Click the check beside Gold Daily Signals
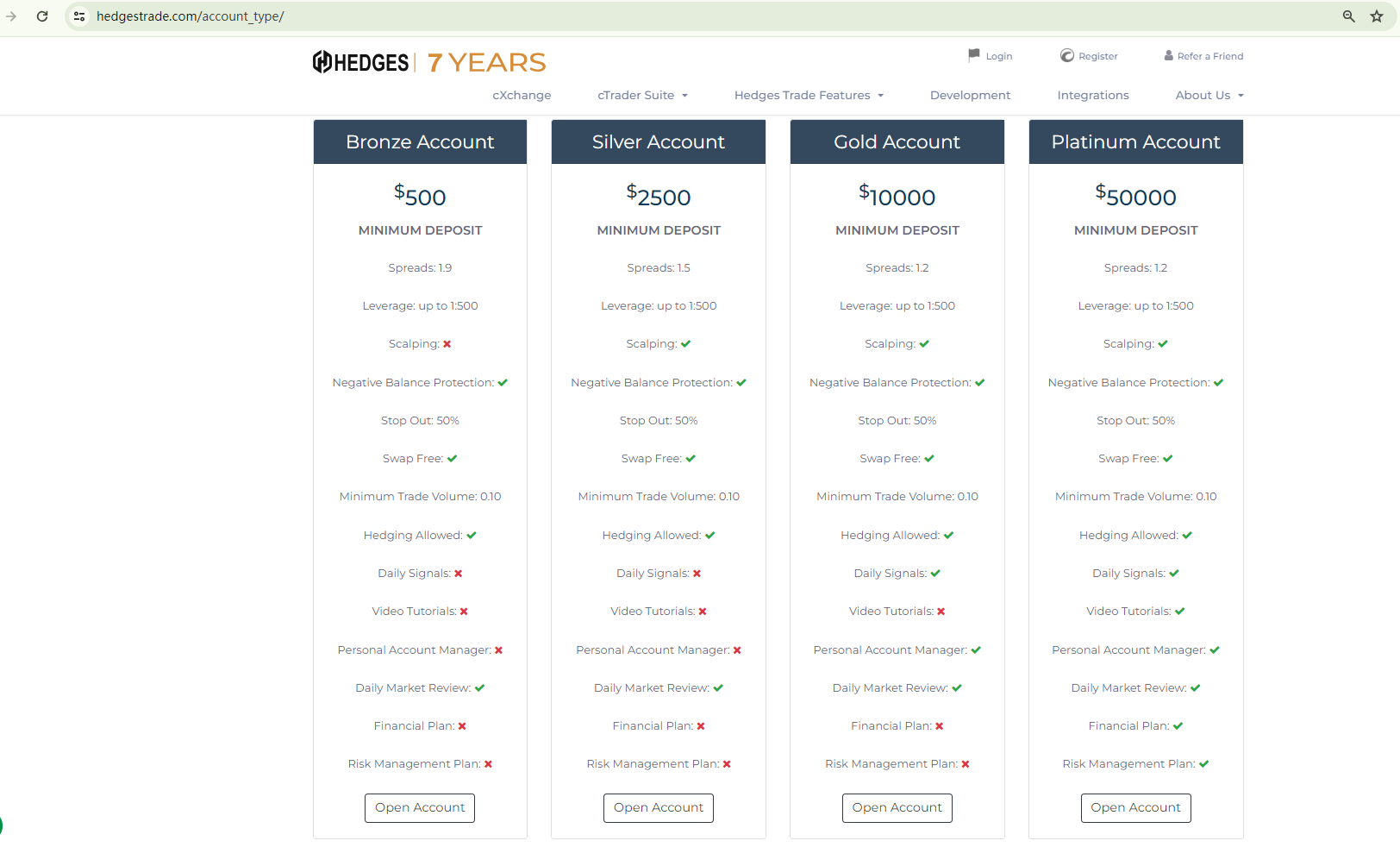This screenshot has height=847, width=1400. pyautogui.click(x=936, y=574)
